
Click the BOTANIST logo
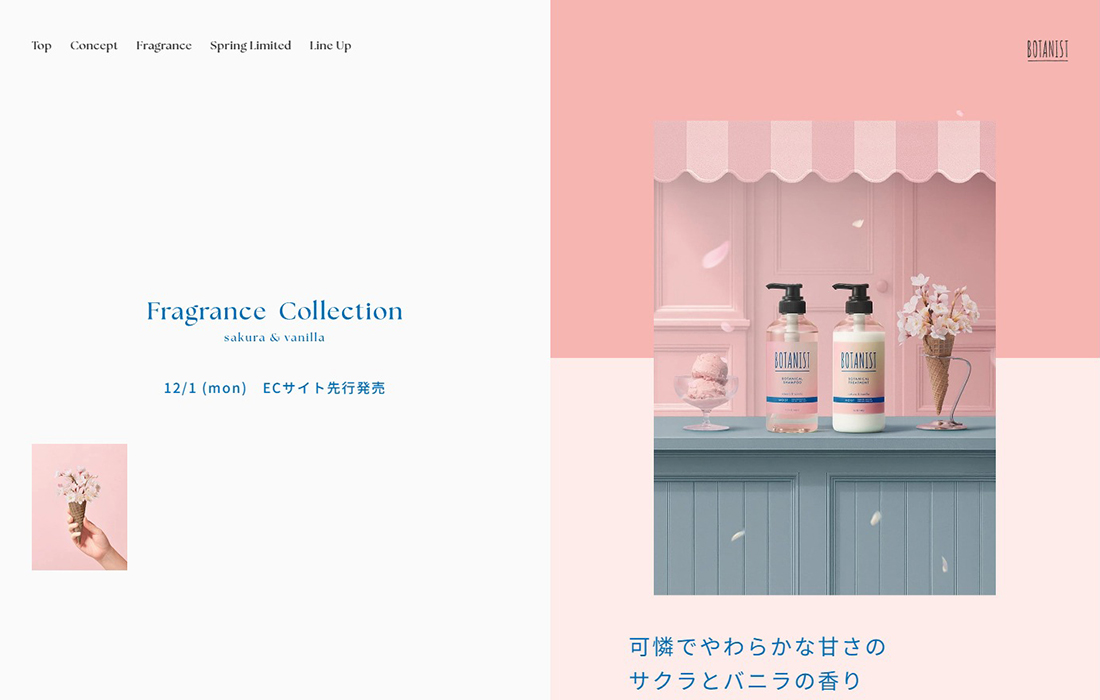pyautogui.click(x=1046, y=47)
